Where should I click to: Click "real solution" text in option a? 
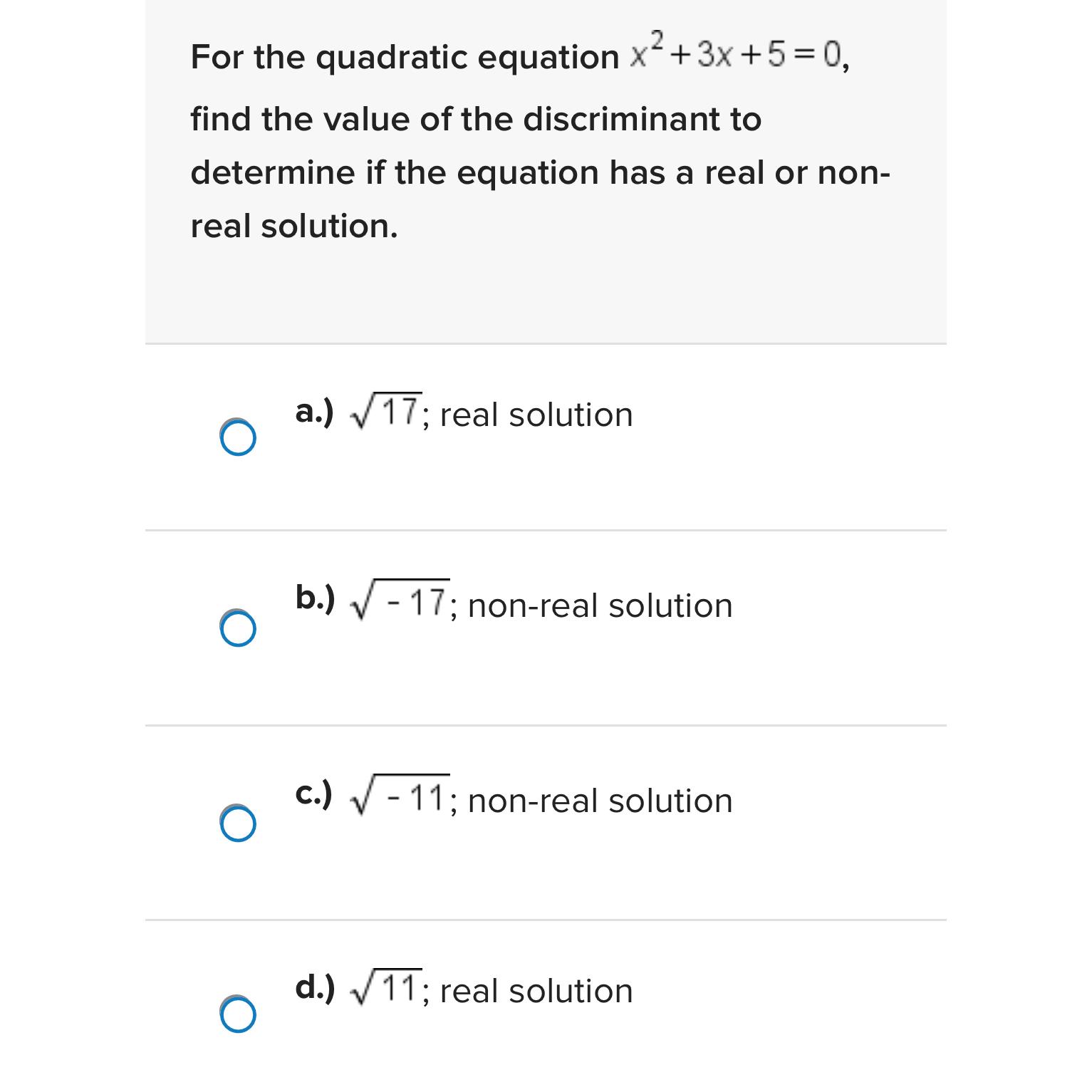(x=536, y=415)
